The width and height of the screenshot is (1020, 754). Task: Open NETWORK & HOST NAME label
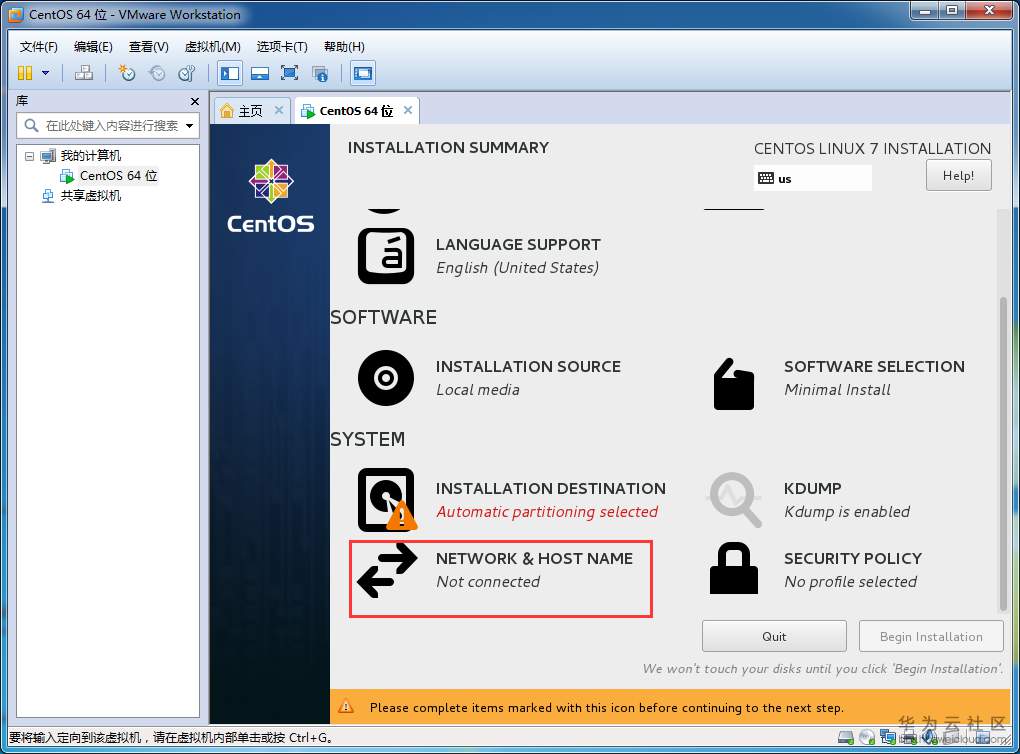(x=534, y=558)
